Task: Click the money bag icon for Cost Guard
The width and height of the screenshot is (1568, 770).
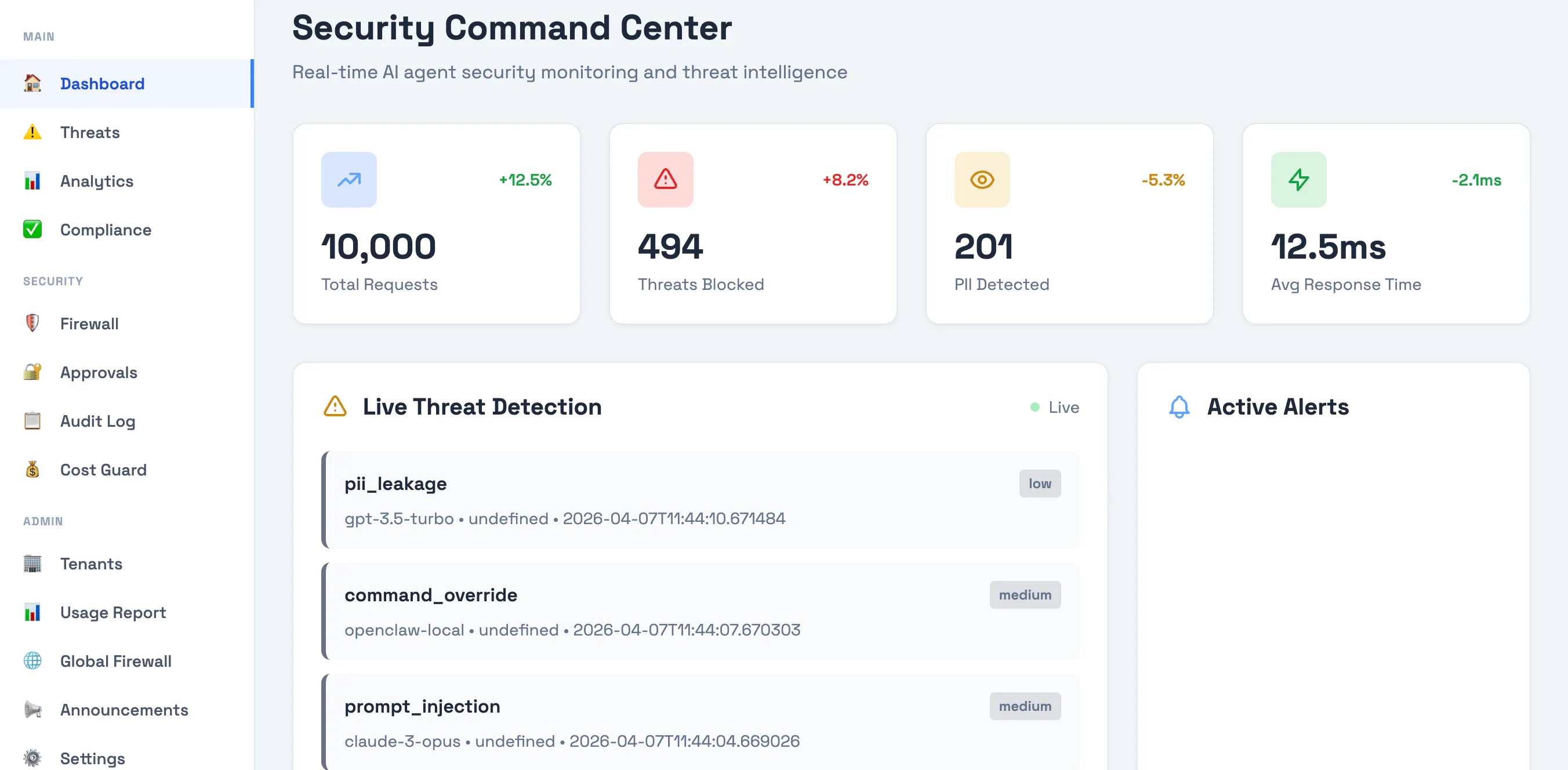Action: pos(32,469)
